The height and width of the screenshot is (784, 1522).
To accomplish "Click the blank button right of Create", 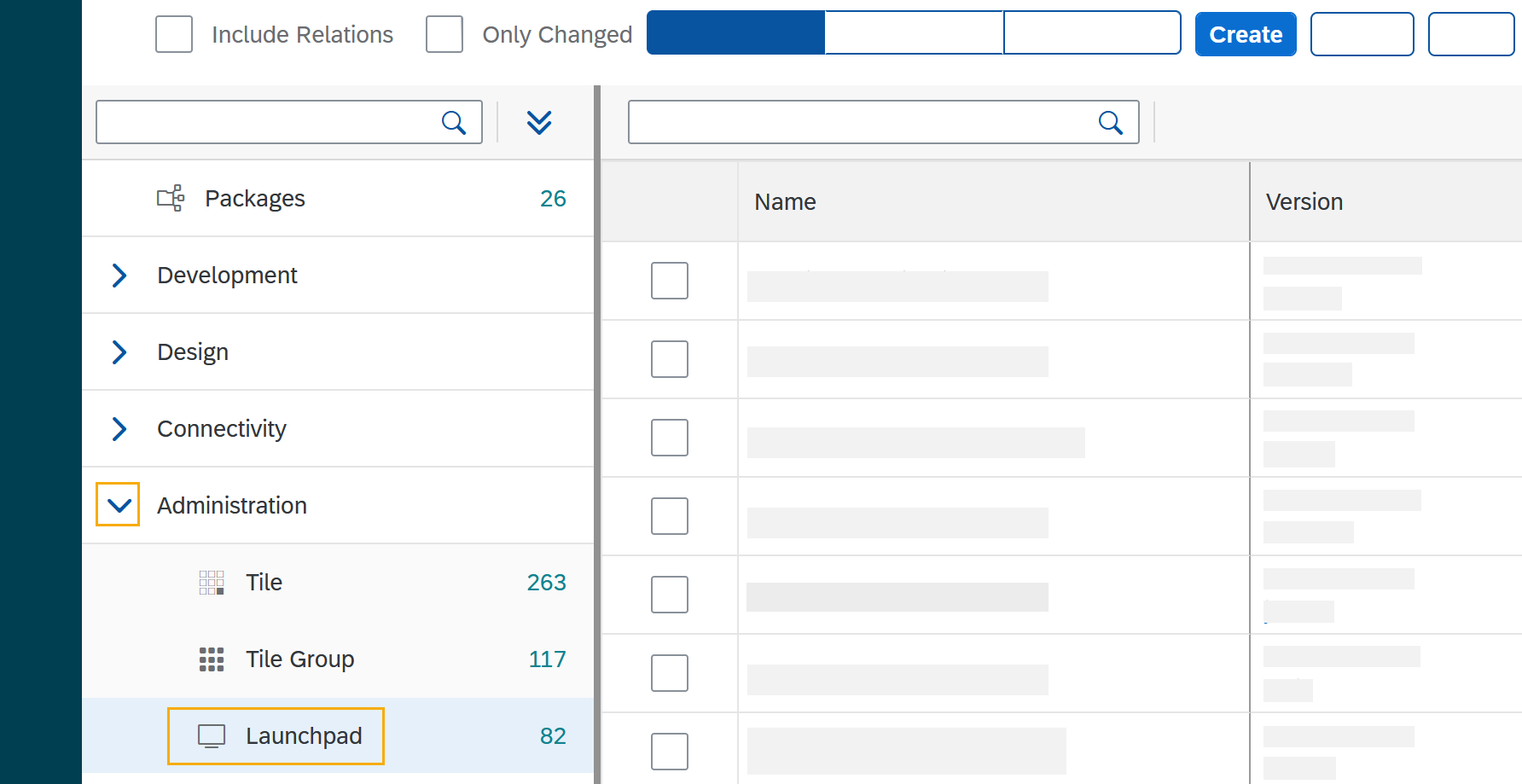I will (x=1362, y=34).
